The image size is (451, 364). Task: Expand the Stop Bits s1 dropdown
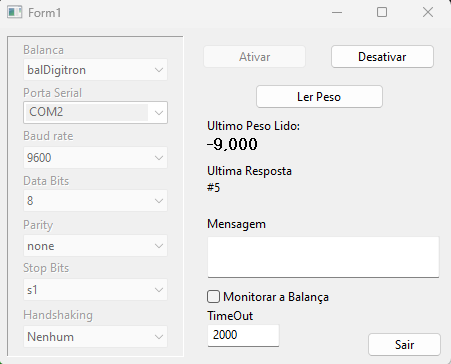[x=95, y=290]
